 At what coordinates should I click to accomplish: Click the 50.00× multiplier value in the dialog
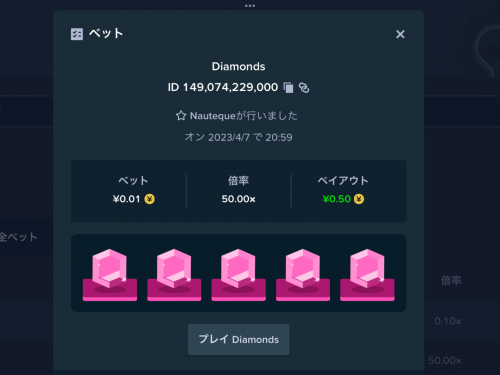click(238, 199)
